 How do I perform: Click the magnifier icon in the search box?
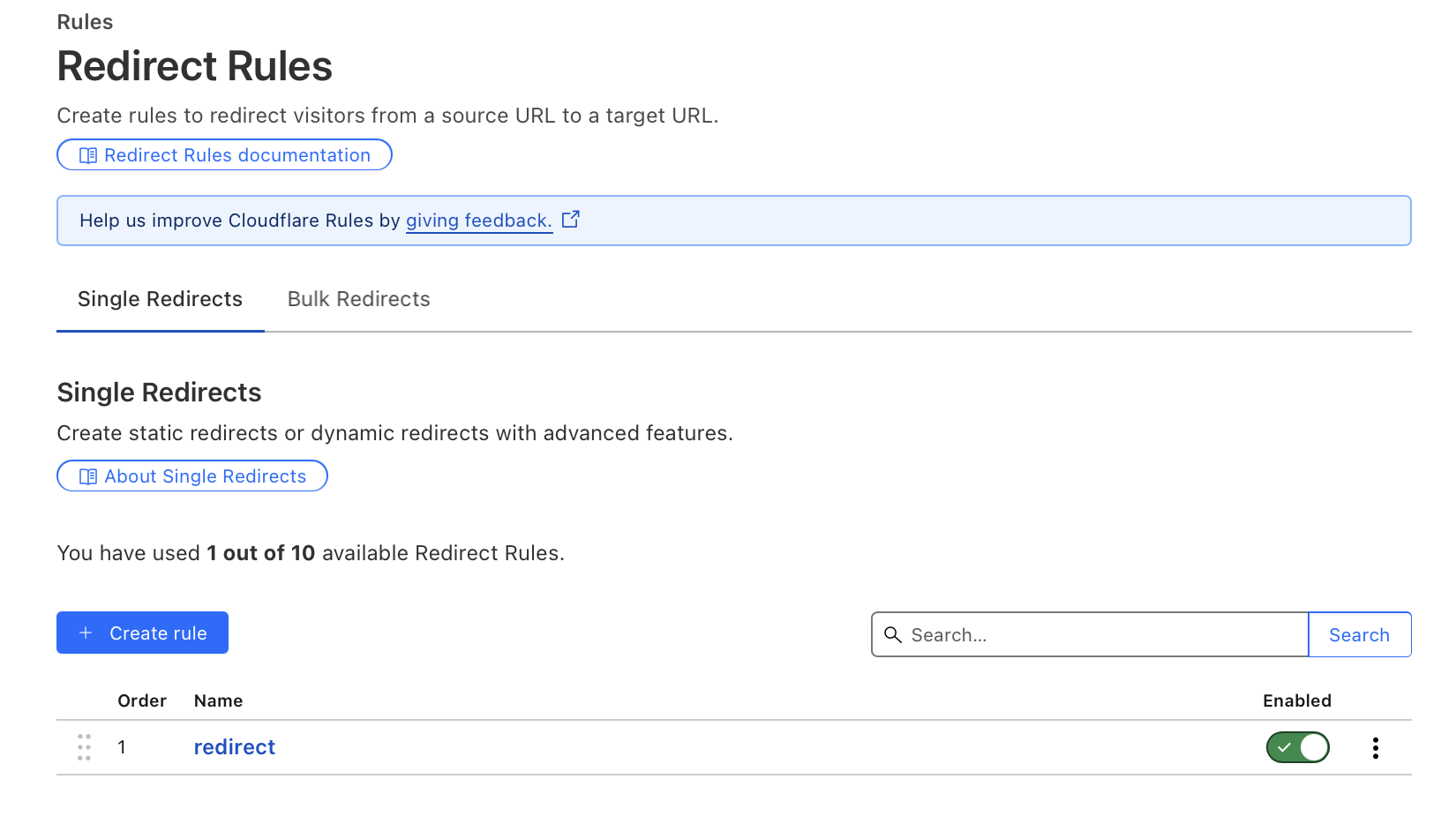pyautogui.click(x=893, y=634)
